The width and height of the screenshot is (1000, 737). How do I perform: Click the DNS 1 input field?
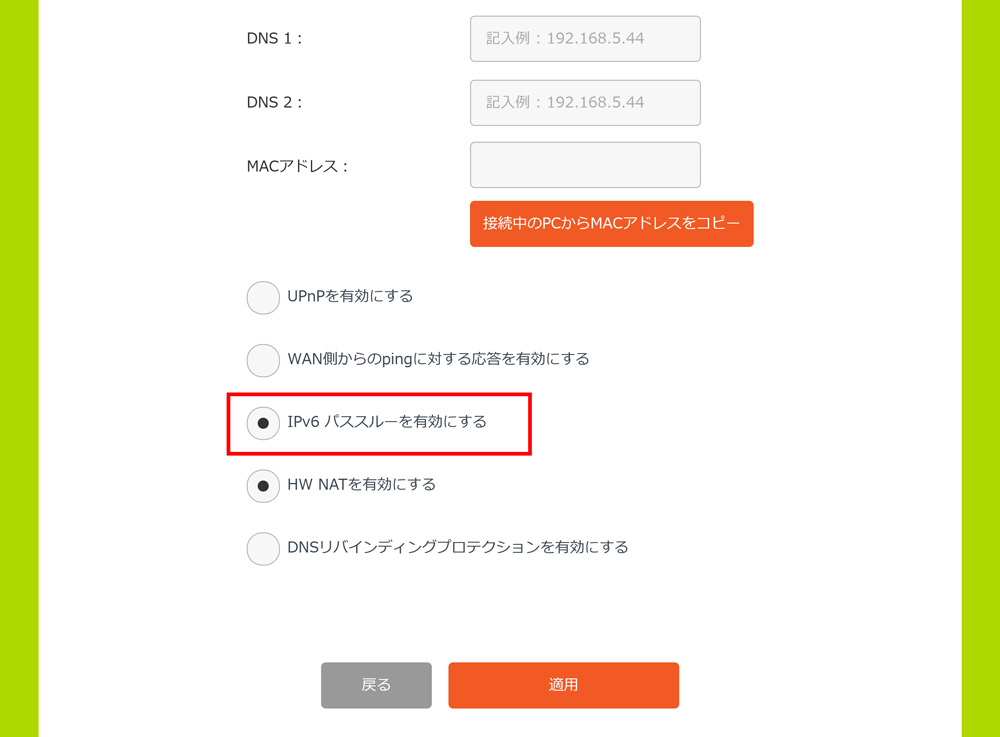585,39
